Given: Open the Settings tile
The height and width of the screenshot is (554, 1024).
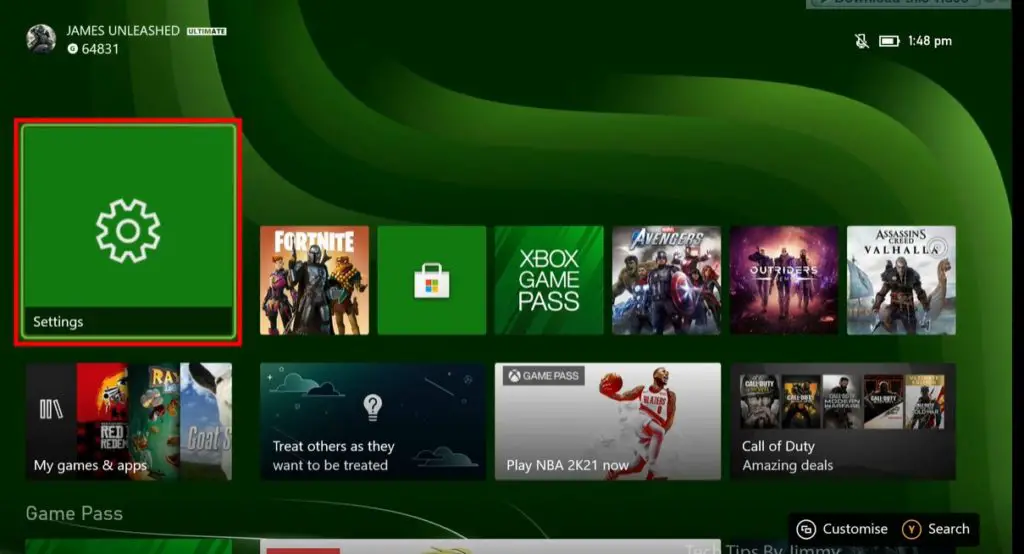Looking at the screenshot, I should tap(128, 232).
